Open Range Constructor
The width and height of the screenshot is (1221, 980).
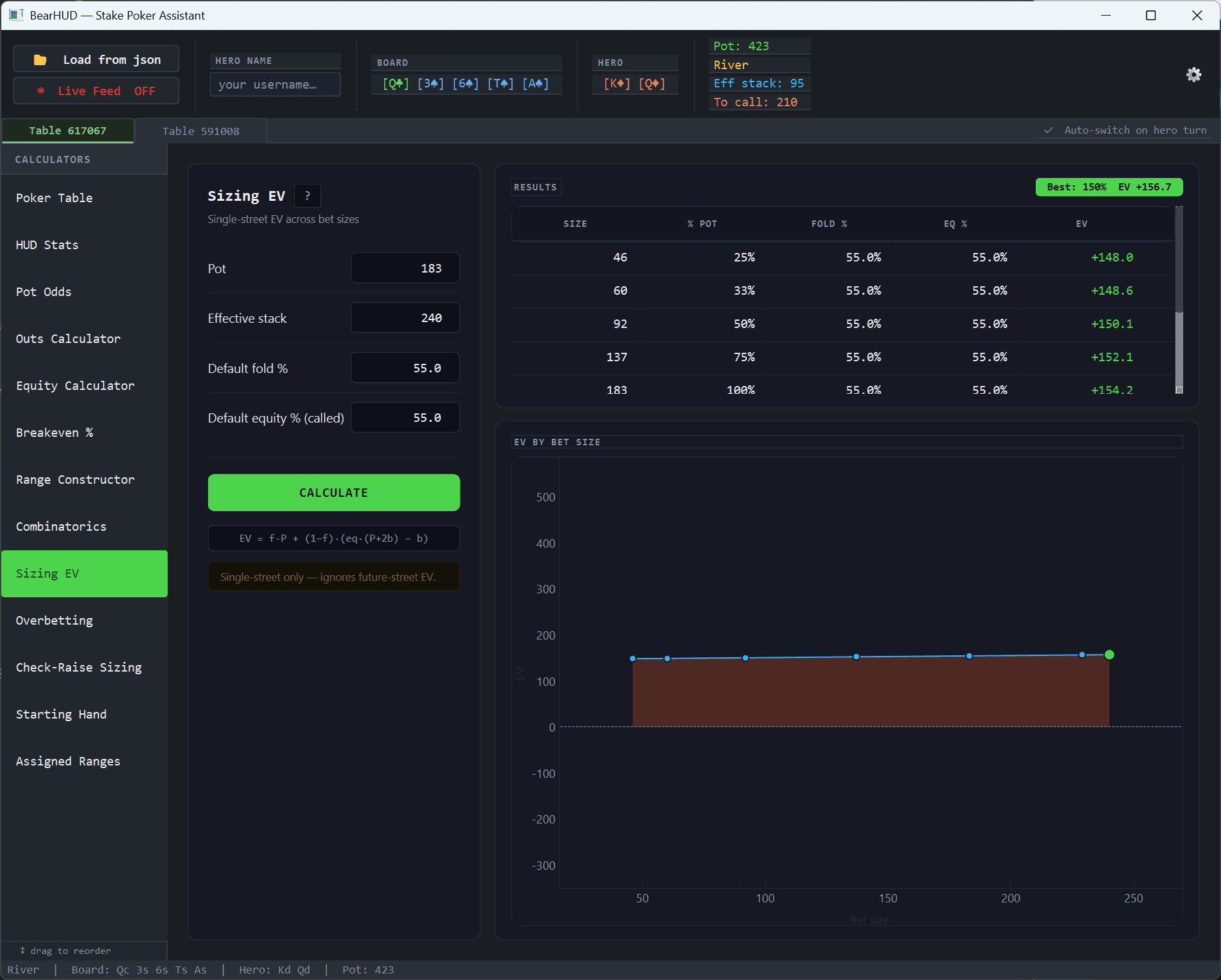(x=84, y=480)
